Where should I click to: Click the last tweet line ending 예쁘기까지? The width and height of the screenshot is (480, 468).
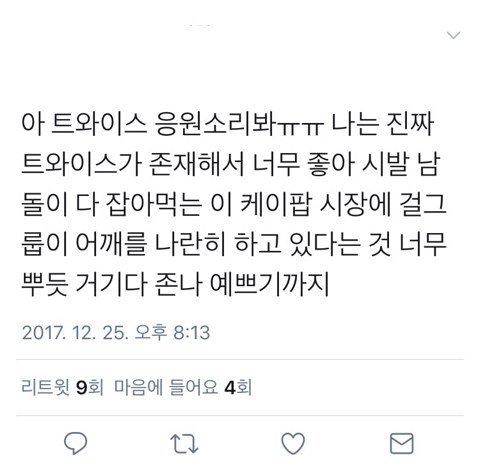(175, 284)
